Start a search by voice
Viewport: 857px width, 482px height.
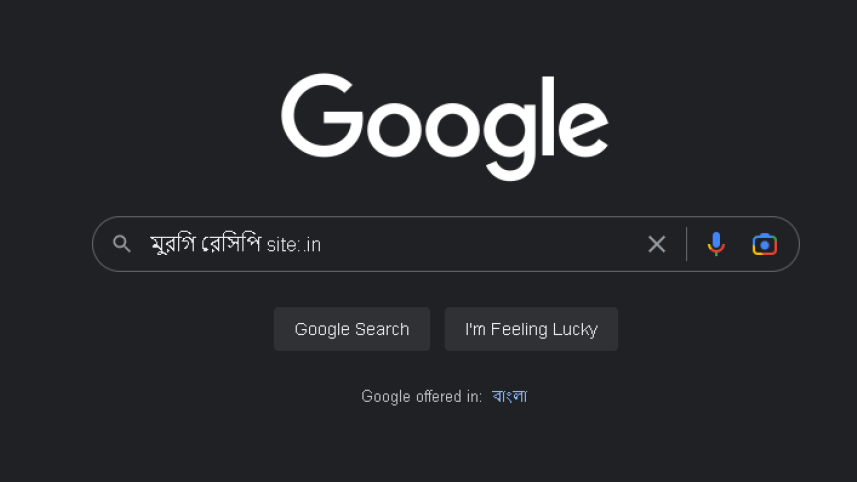click(x=716, y=244)
